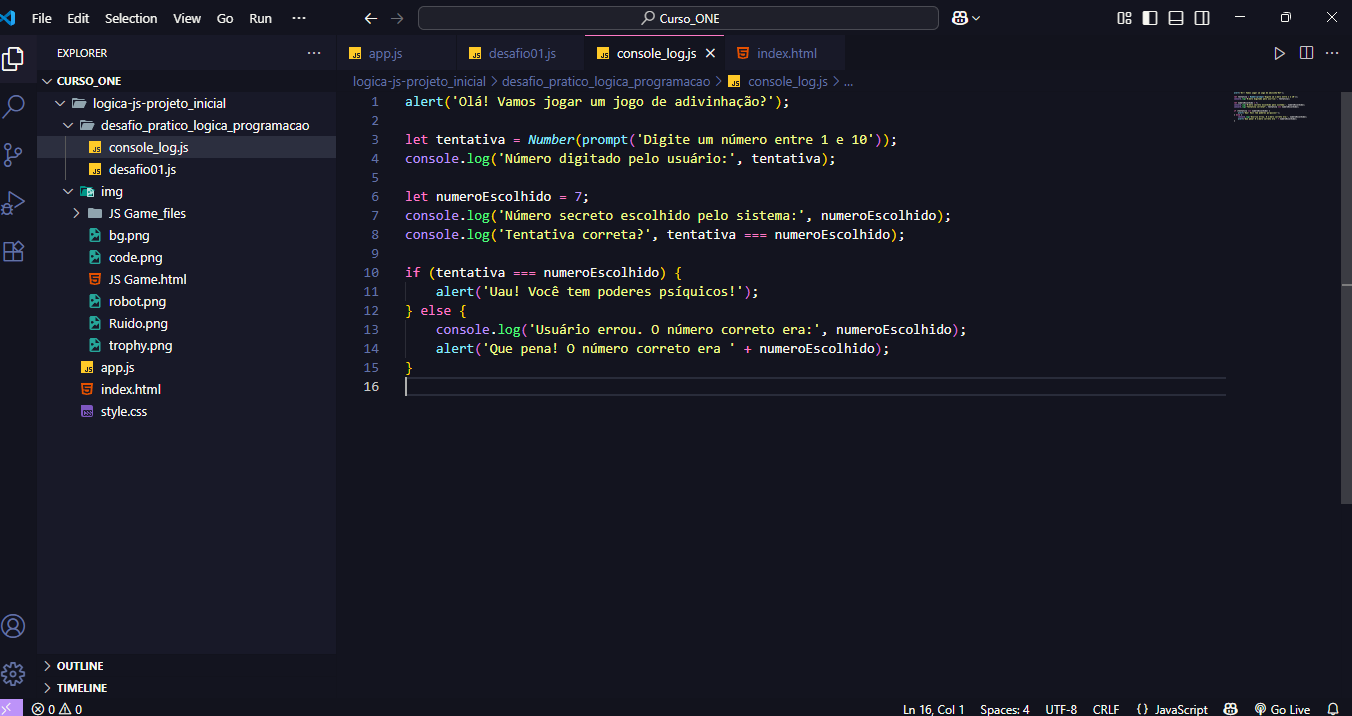Open the File menu
The image size is (1352, 716).
(42, 18)
